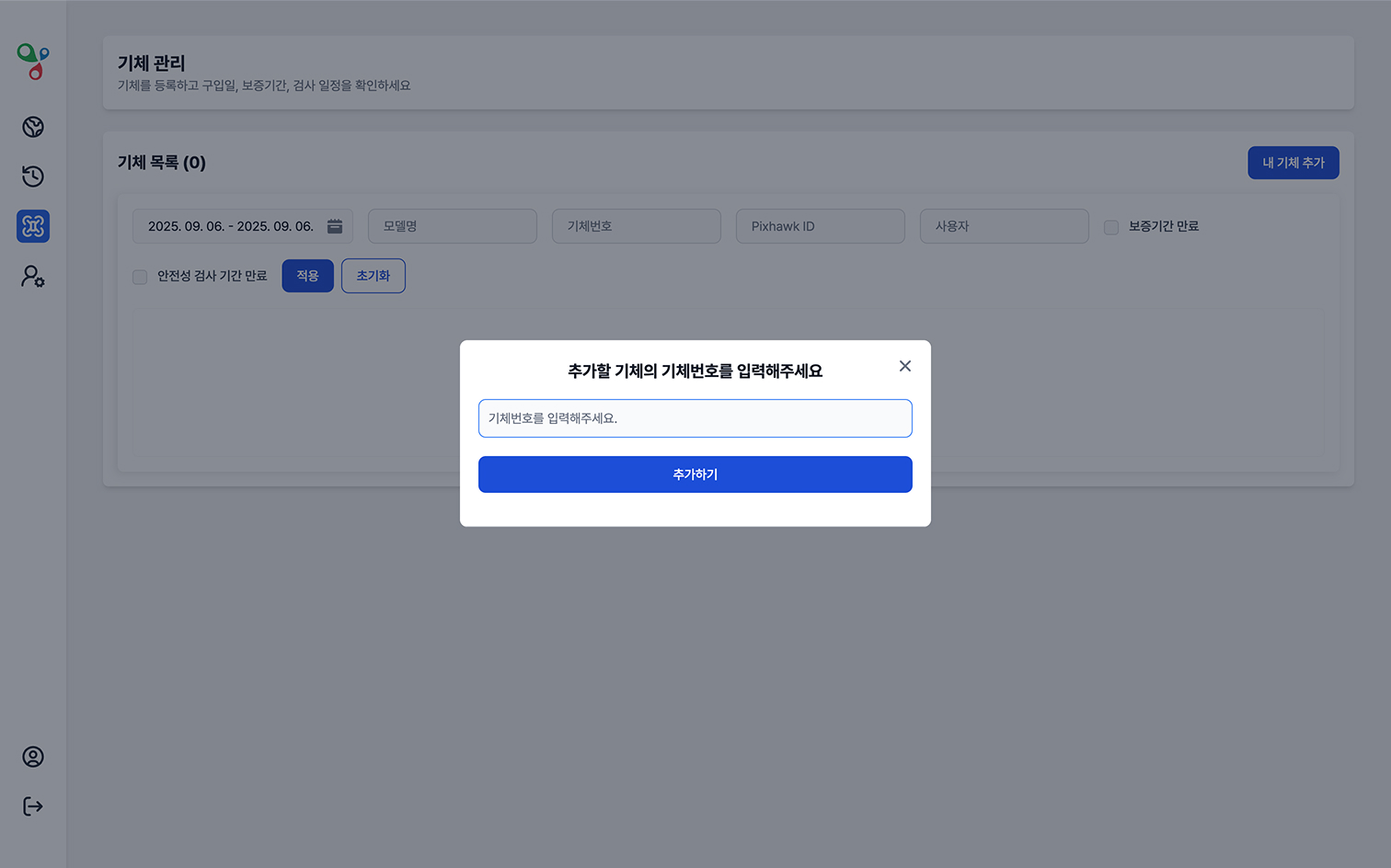Click the logout icon

(x=33, y=806)
